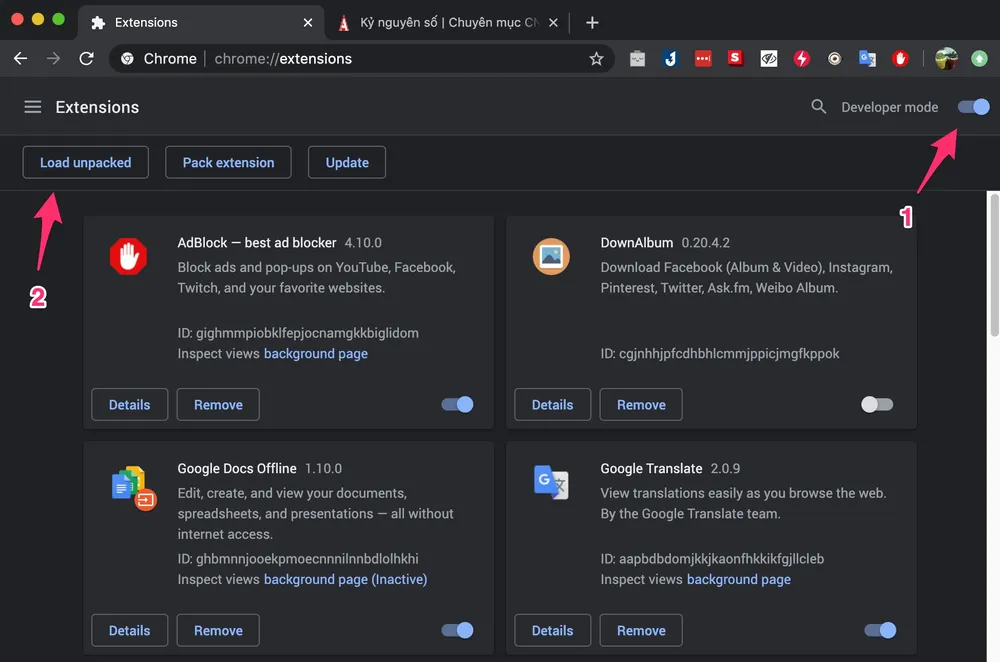Turn off Developer mode toggle
Image resolution: width=1000 pixels, height=662 pixels.
click(x=973, y=107)
